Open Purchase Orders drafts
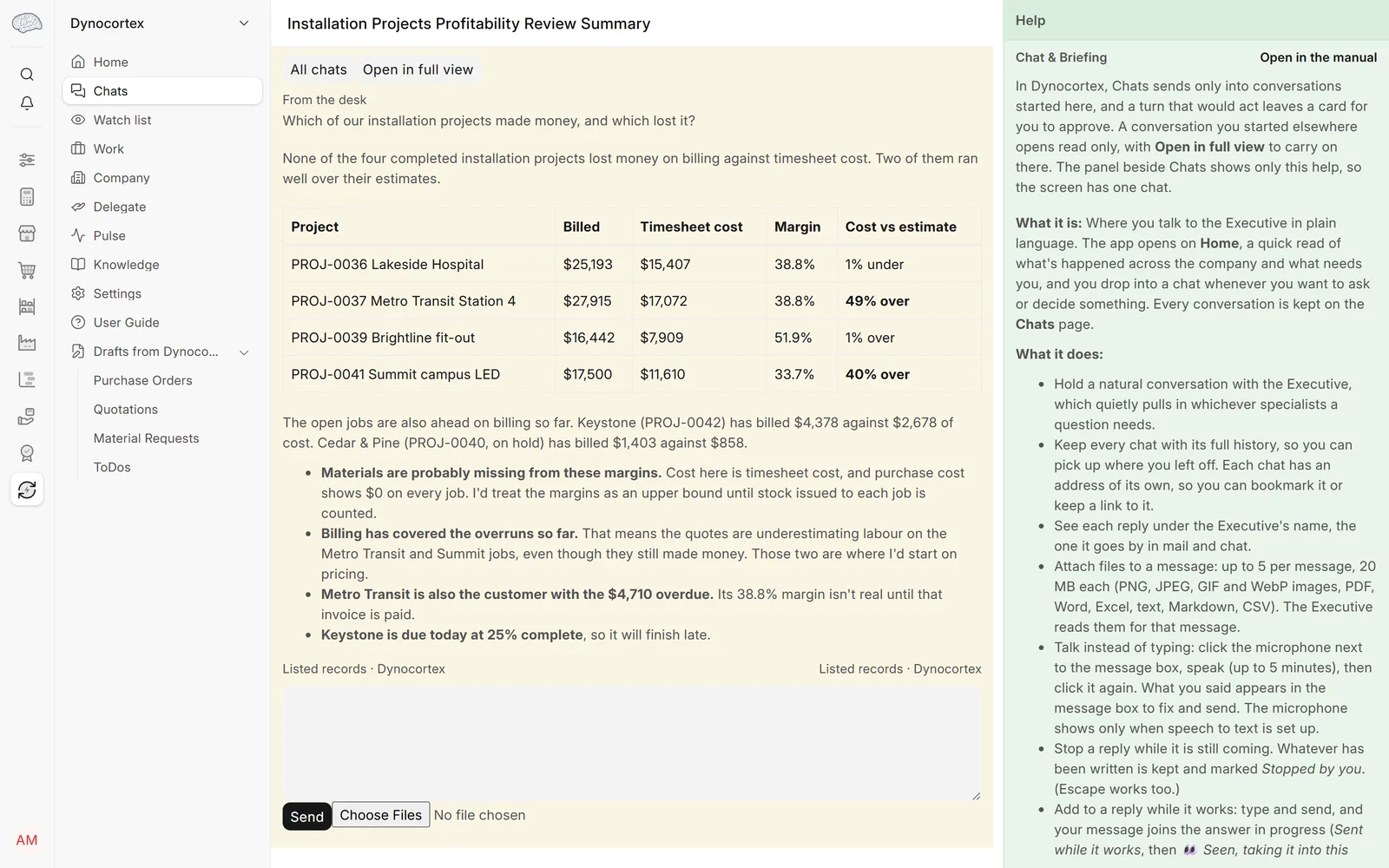The width and height of the screenshot is (1389, 868). (143, 380)
